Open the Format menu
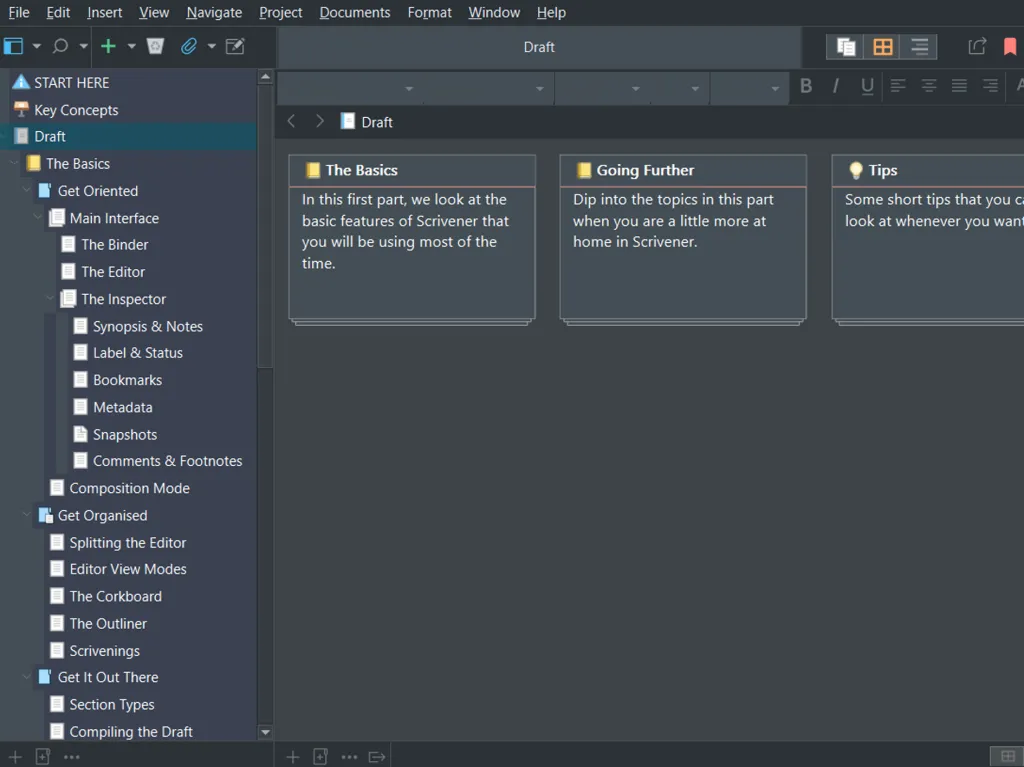Viewport: 1024px width, 767px height. (x=429, y=12)
